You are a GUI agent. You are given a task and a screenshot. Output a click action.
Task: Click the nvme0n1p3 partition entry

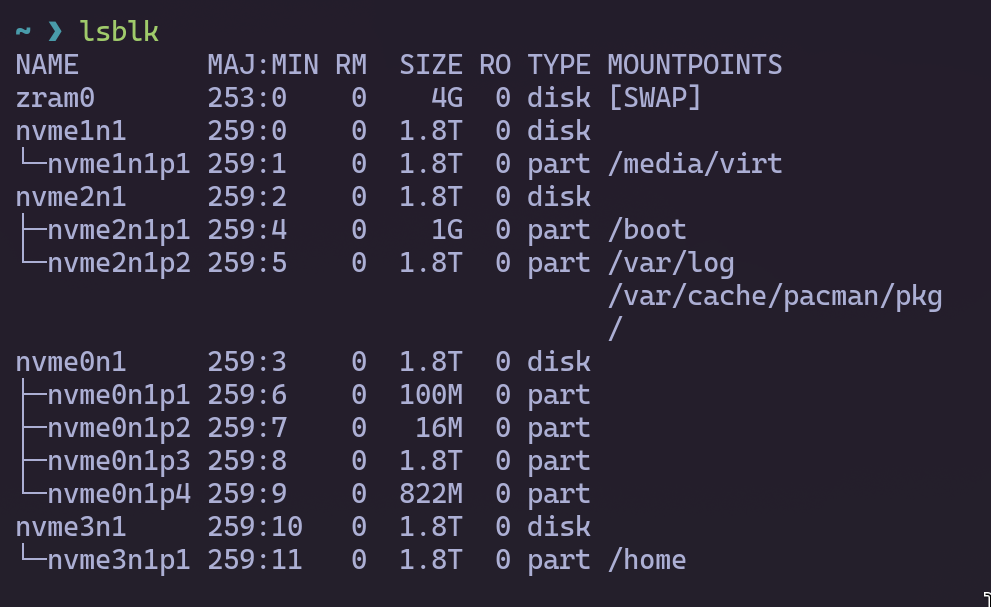pos(118,460)
